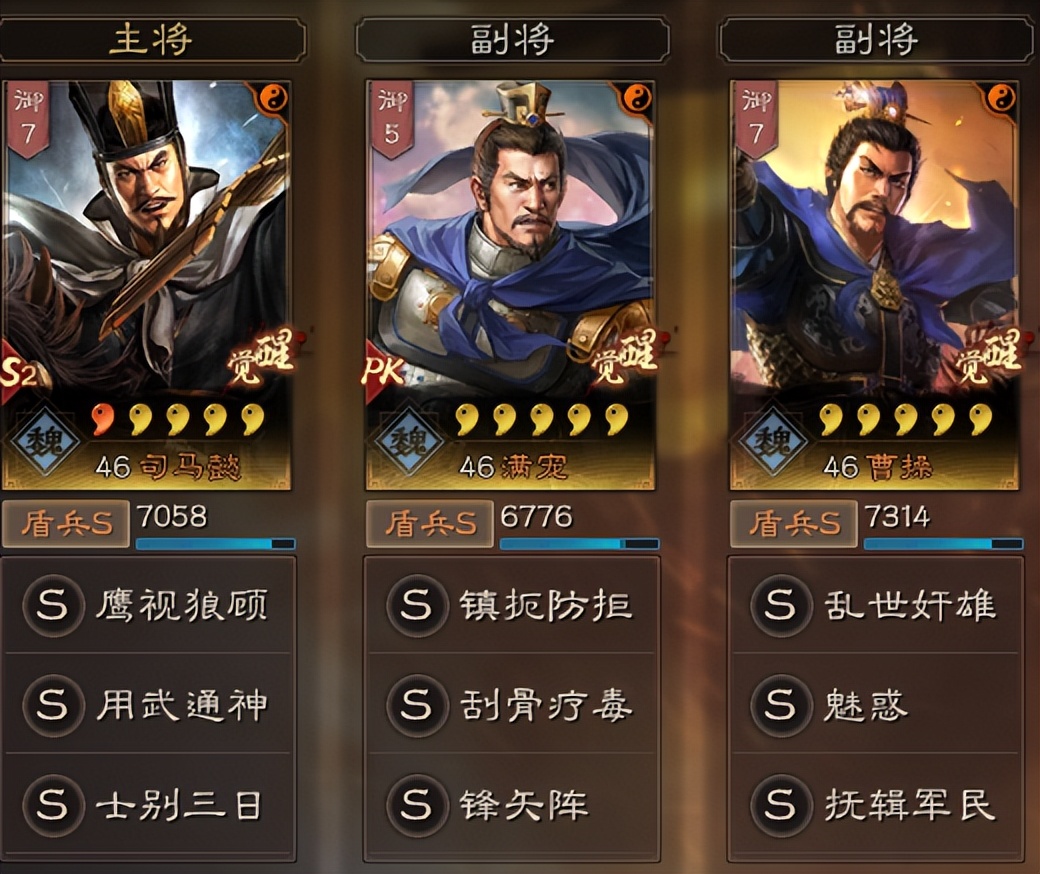Screen dimensions: 1040x874
Task: Tap the red star on 司马懿's card
Action: click(x=103, y=419)
